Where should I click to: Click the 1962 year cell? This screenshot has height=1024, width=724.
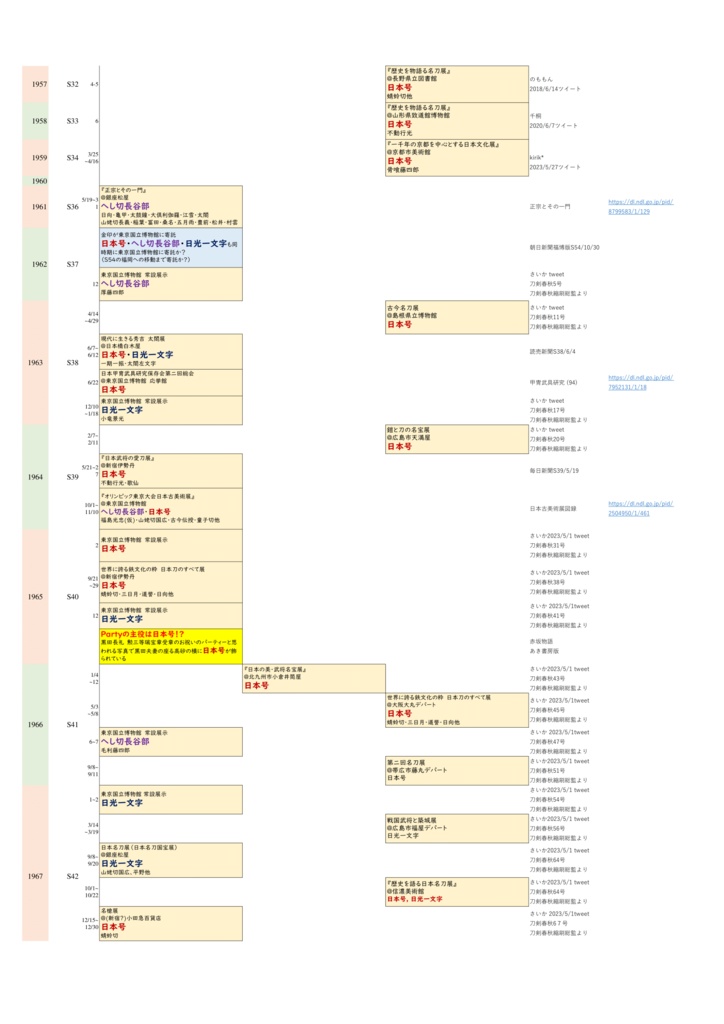(x=35, y=264)
